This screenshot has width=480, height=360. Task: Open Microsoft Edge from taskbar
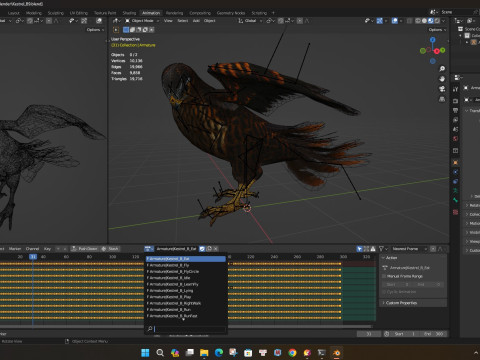click(219, 353)
